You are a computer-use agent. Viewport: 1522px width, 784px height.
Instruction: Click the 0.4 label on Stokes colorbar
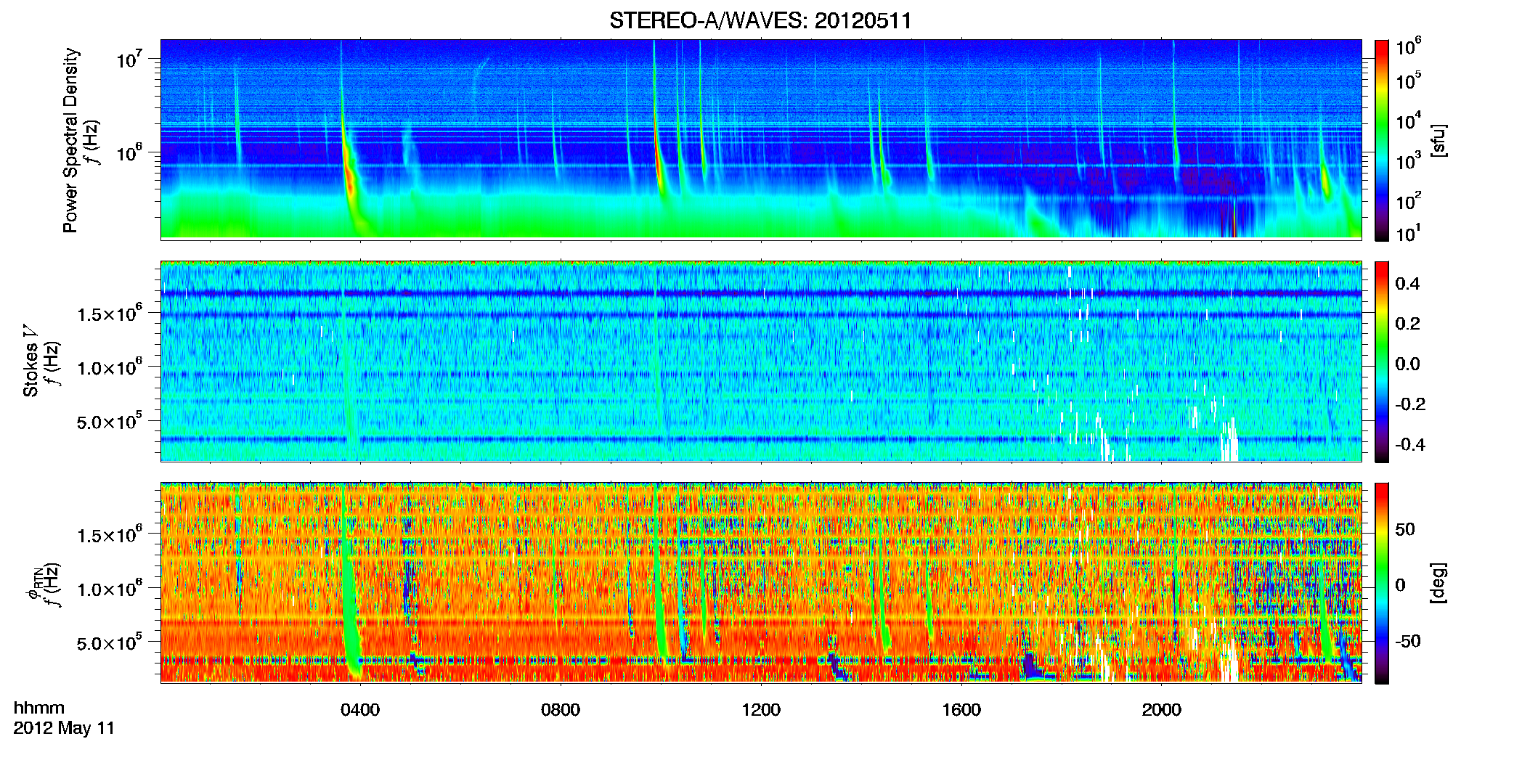coord(1407,284)
